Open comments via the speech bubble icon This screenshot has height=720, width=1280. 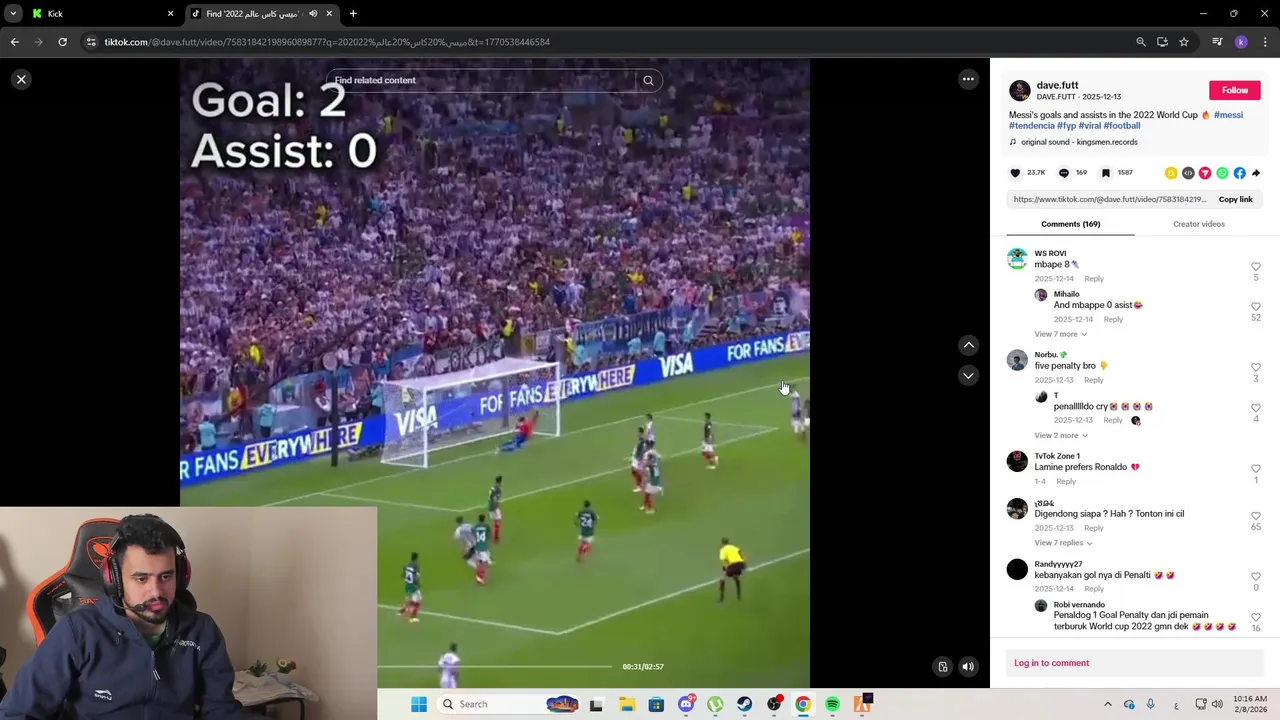(1064, 173)
